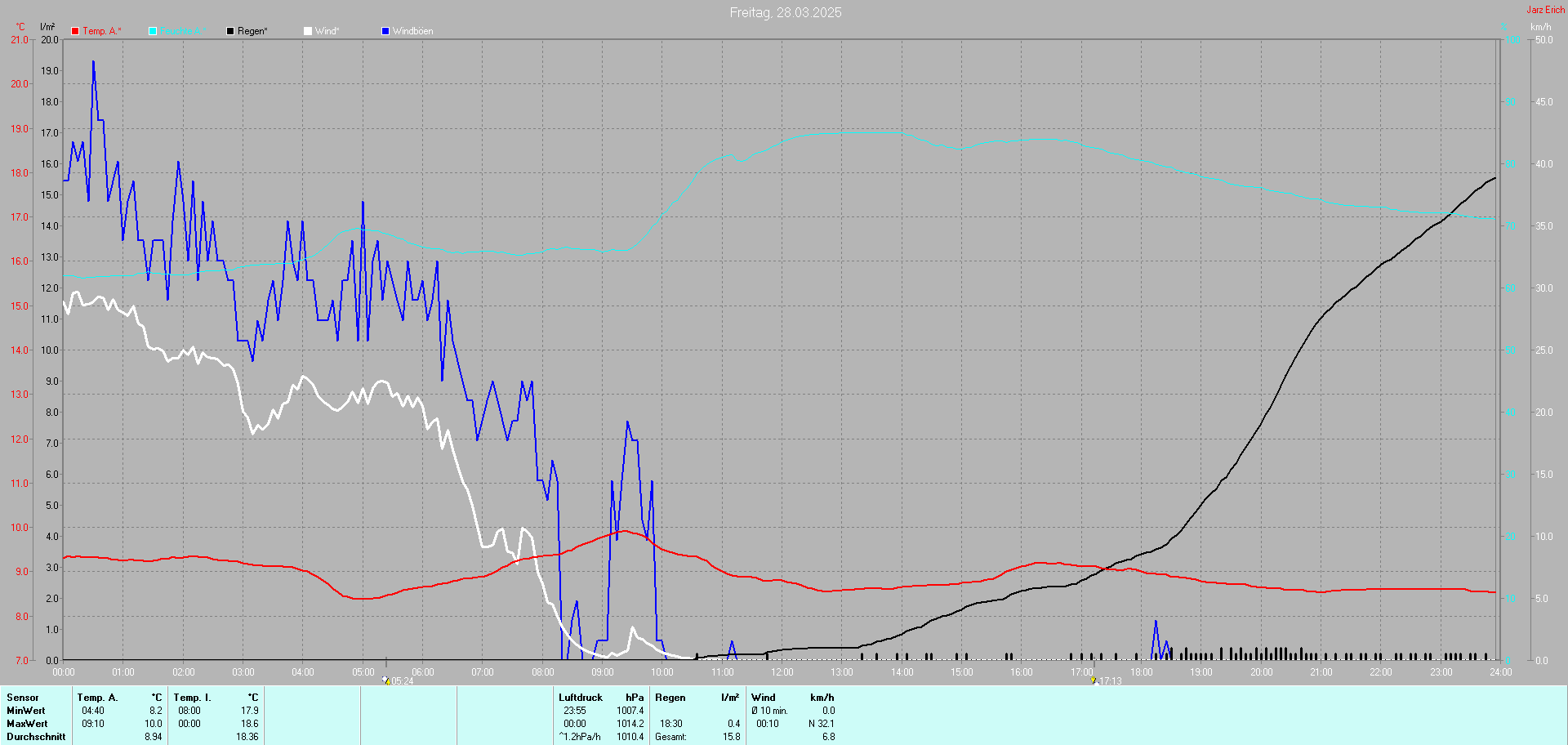1568x745 pixels.
Task: Click the Regen maximum time '18:30'
Action: 671,724
